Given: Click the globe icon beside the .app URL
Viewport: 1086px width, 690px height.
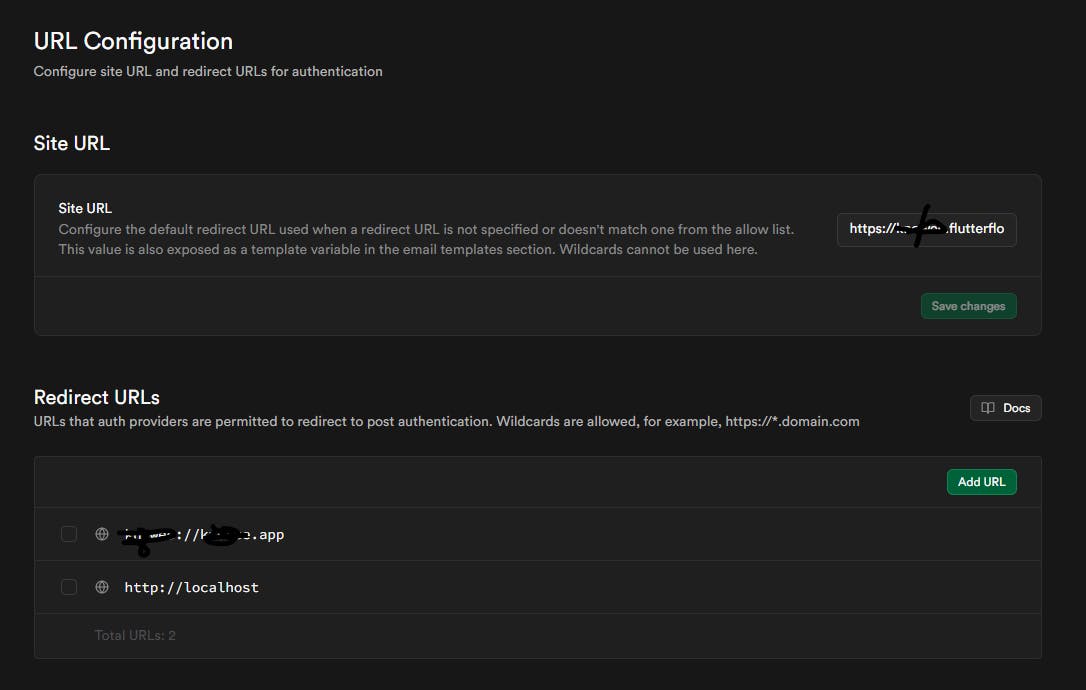Looking at the screenshot, I should coord(101,534).
